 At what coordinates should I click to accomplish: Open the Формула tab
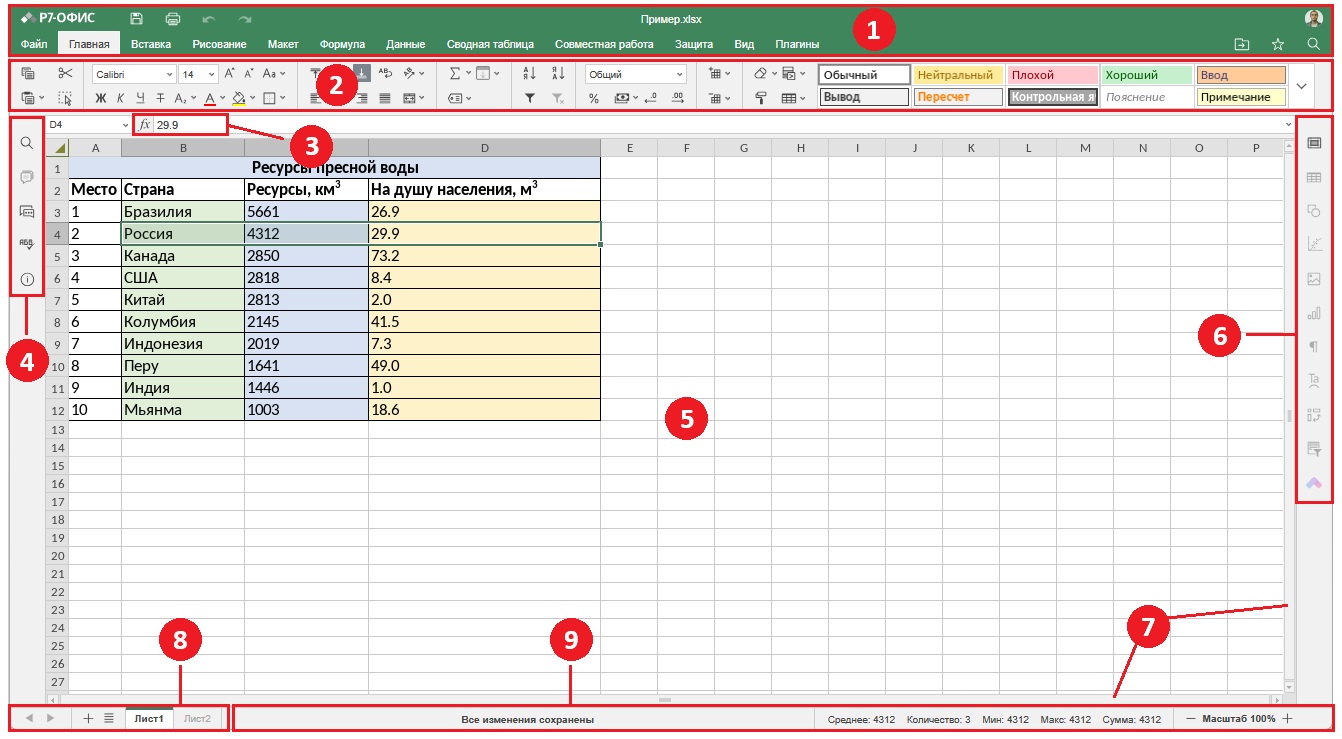(342, 44)
